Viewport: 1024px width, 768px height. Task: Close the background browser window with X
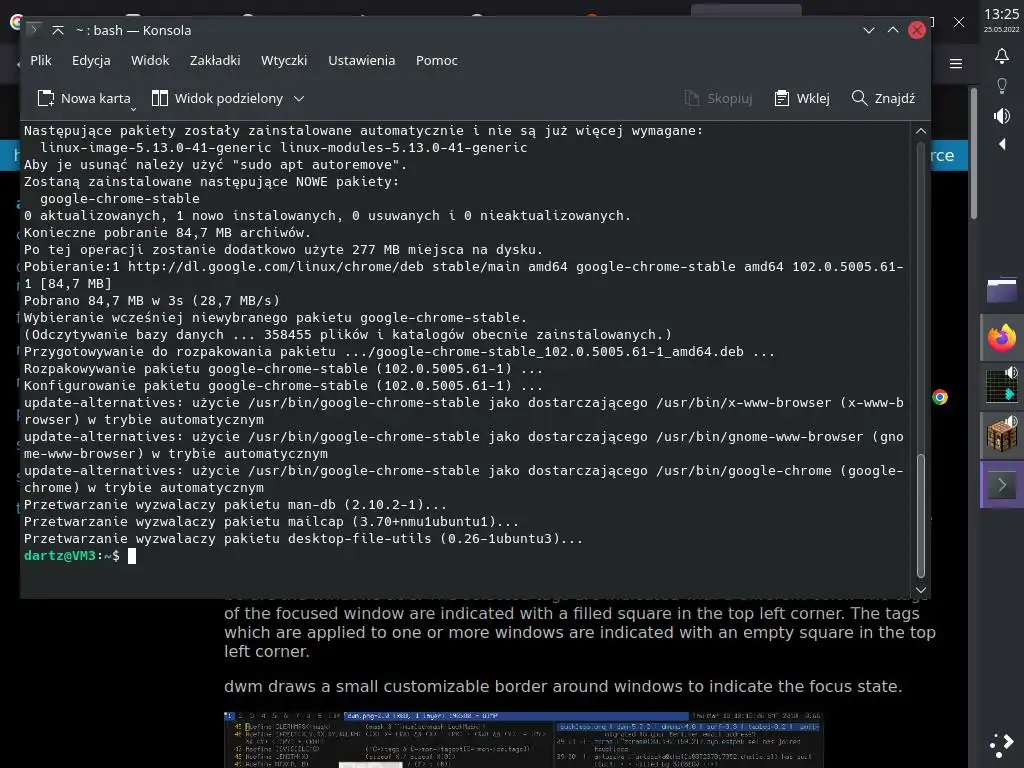click(x=959, y=22)
